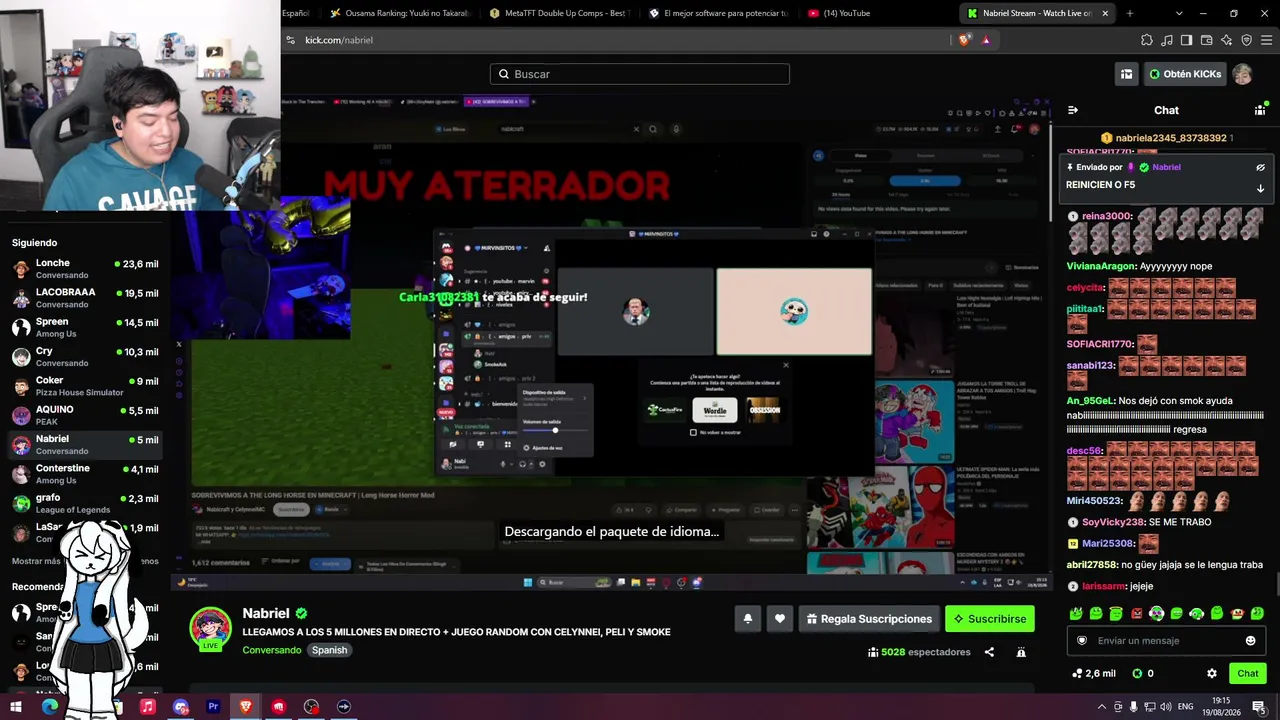Click the Spanish language tag

click(x=329, y=650)
